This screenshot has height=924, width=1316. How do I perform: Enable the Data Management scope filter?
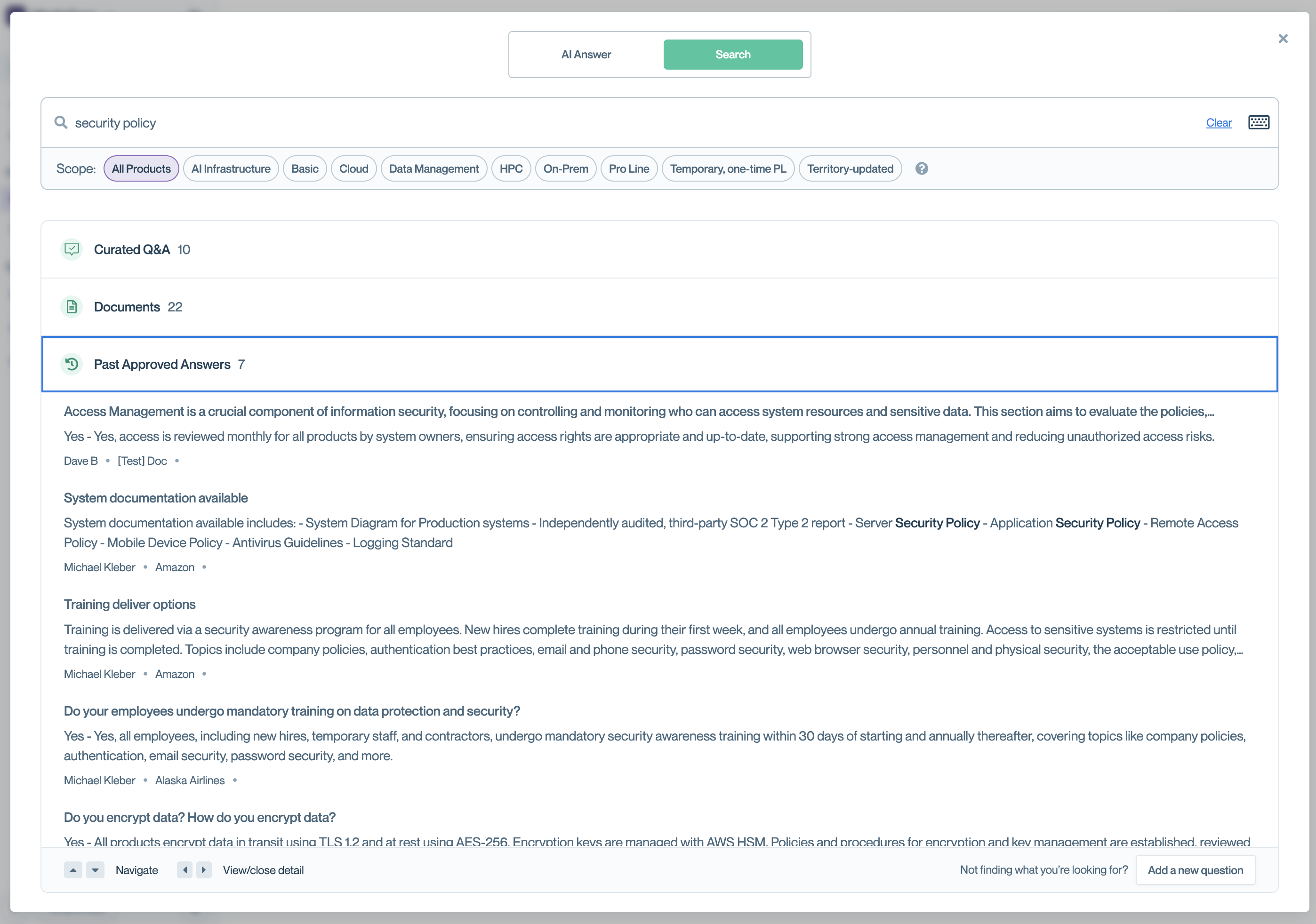433,168
